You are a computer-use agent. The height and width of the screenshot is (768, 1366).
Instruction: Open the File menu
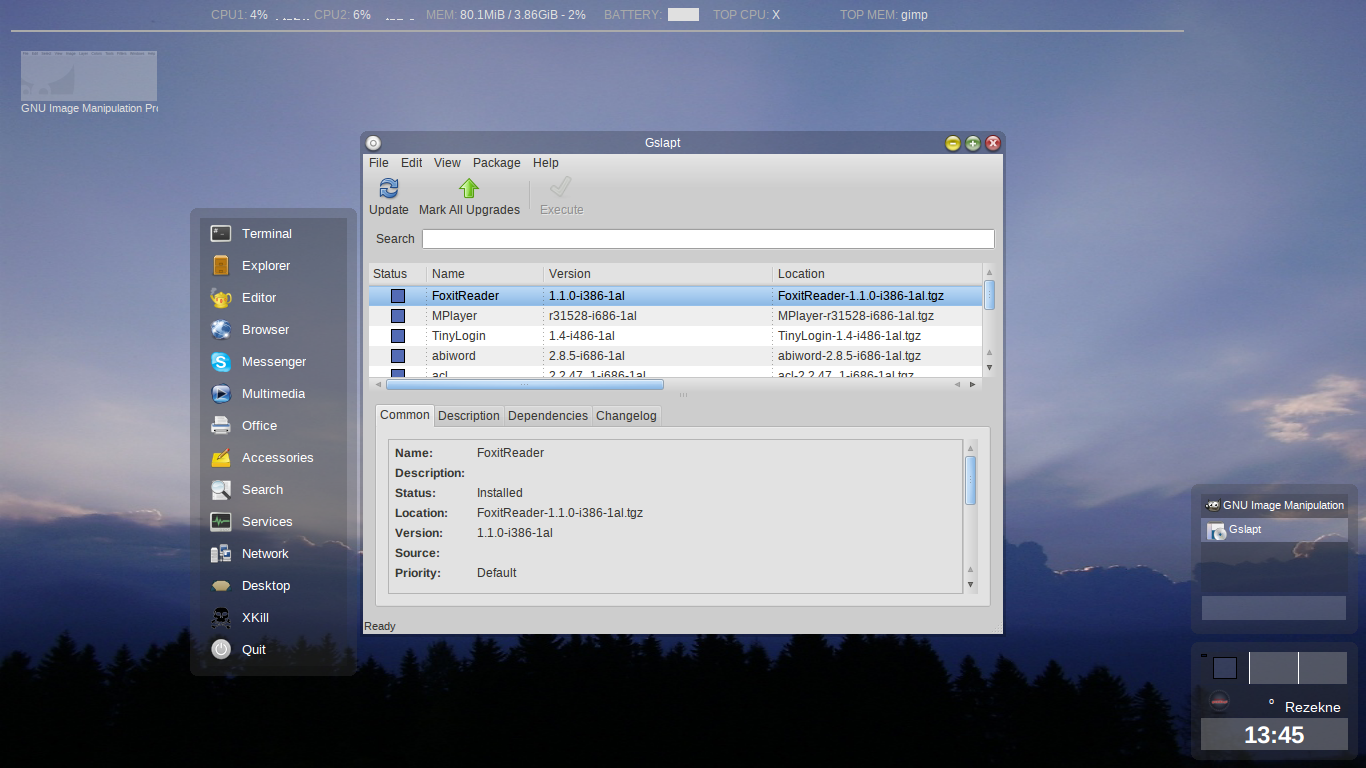379,163
